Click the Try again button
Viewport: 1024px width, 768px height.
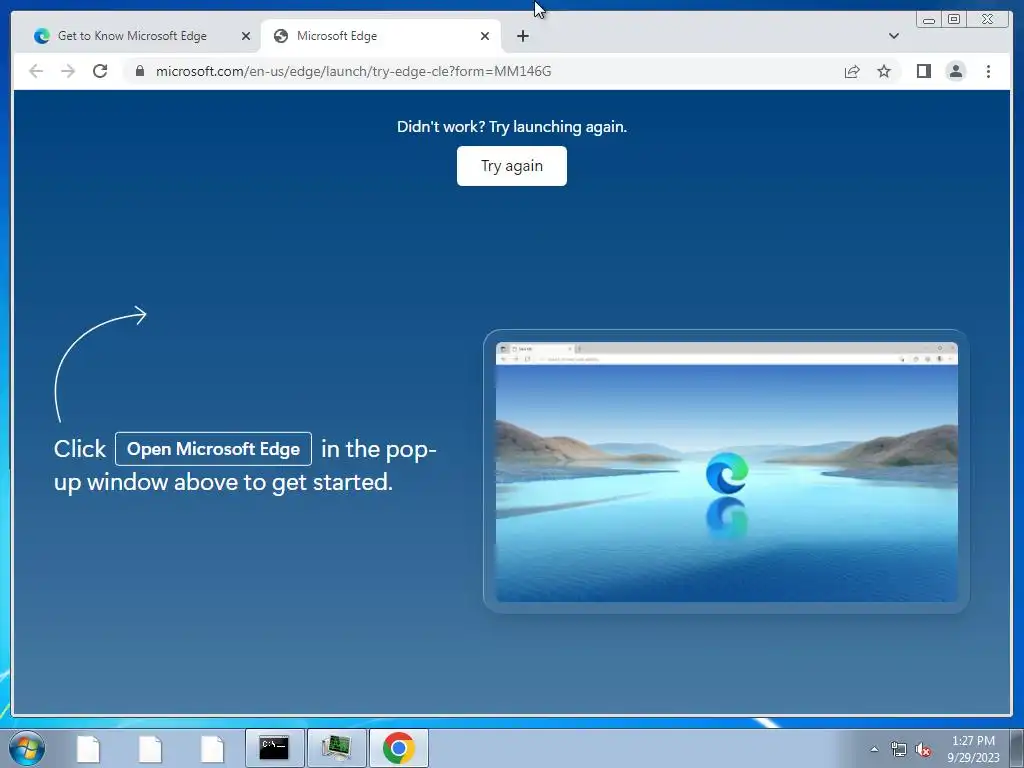point(511,166)
